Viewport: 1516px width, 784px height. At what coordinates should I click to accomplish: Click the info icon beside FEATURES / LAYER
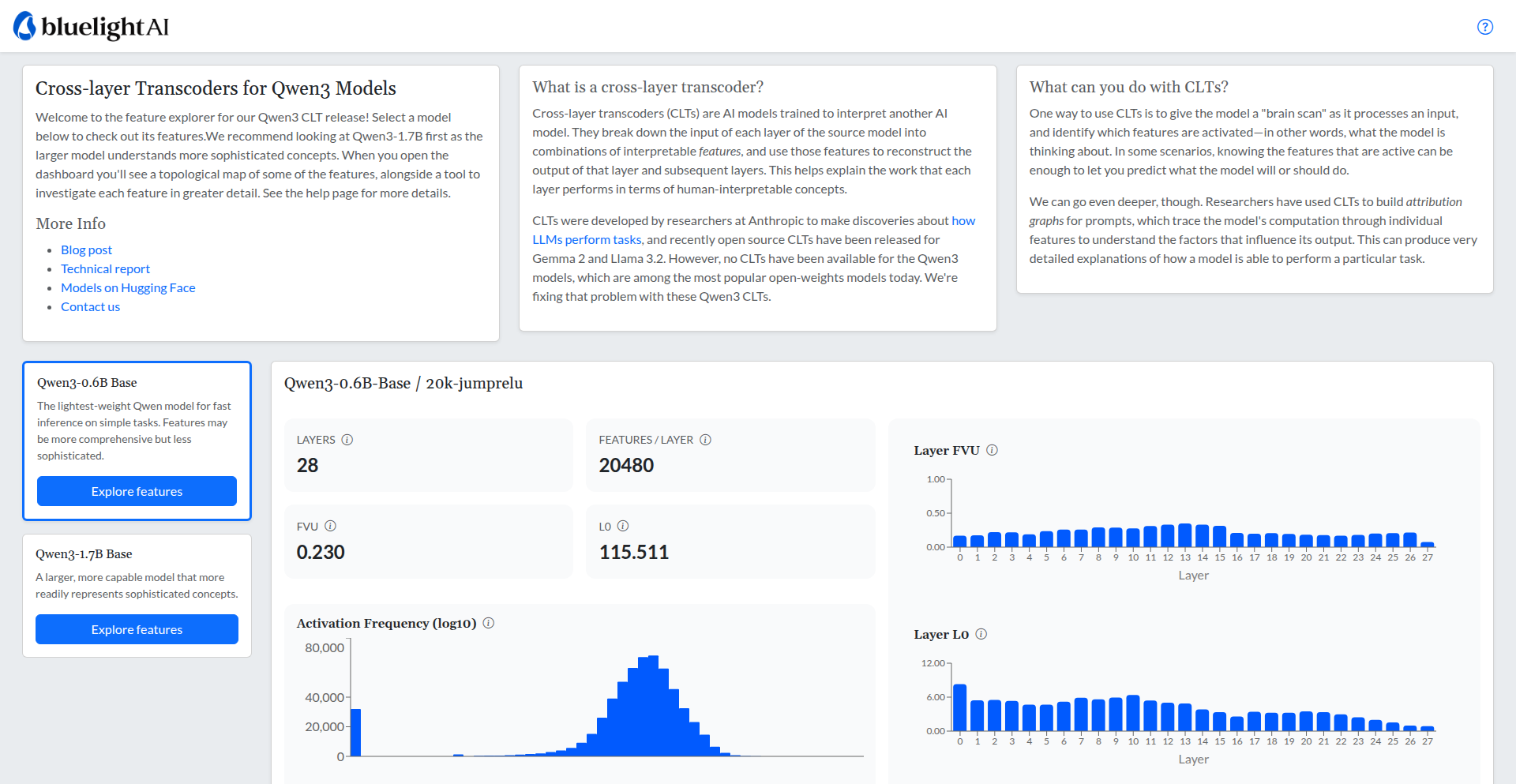pyautogui.click(x=705, y=440)
